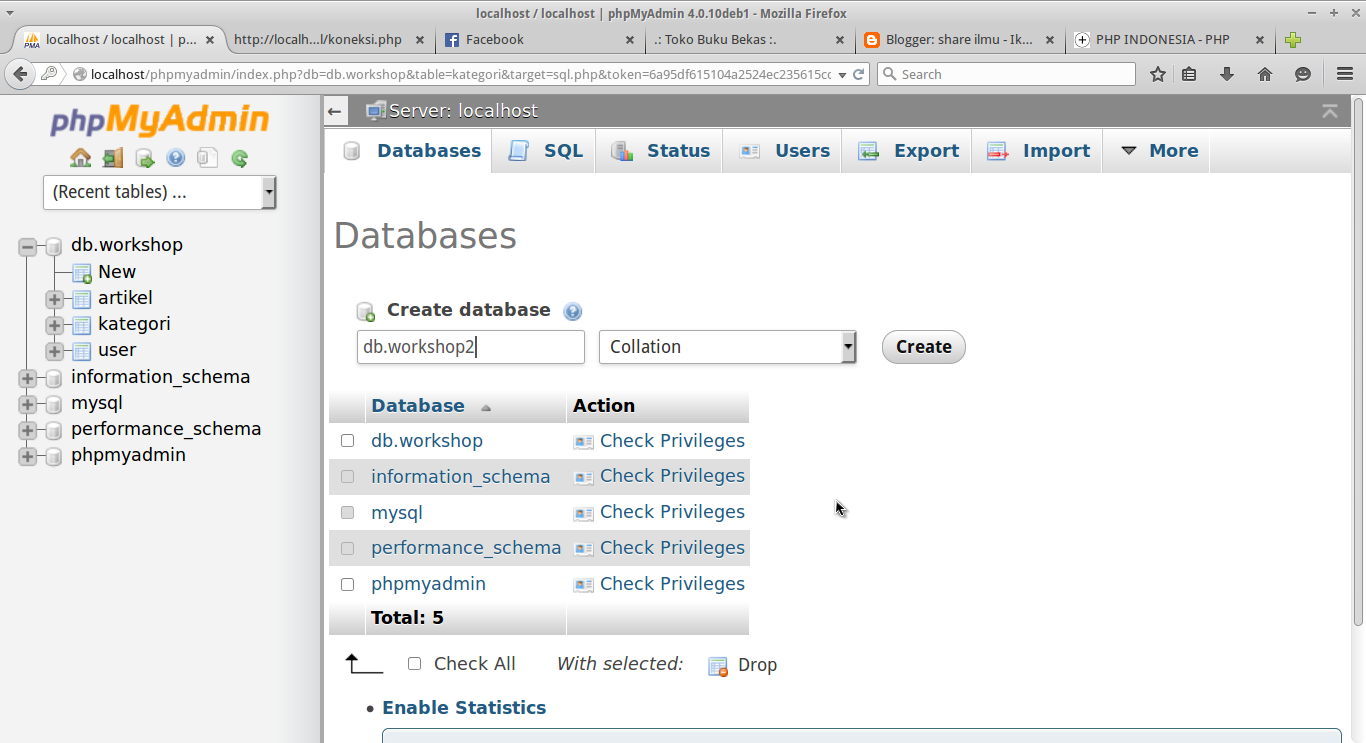Bookmark this page with star icon
1366x743 pixels.
(1158, 74)
